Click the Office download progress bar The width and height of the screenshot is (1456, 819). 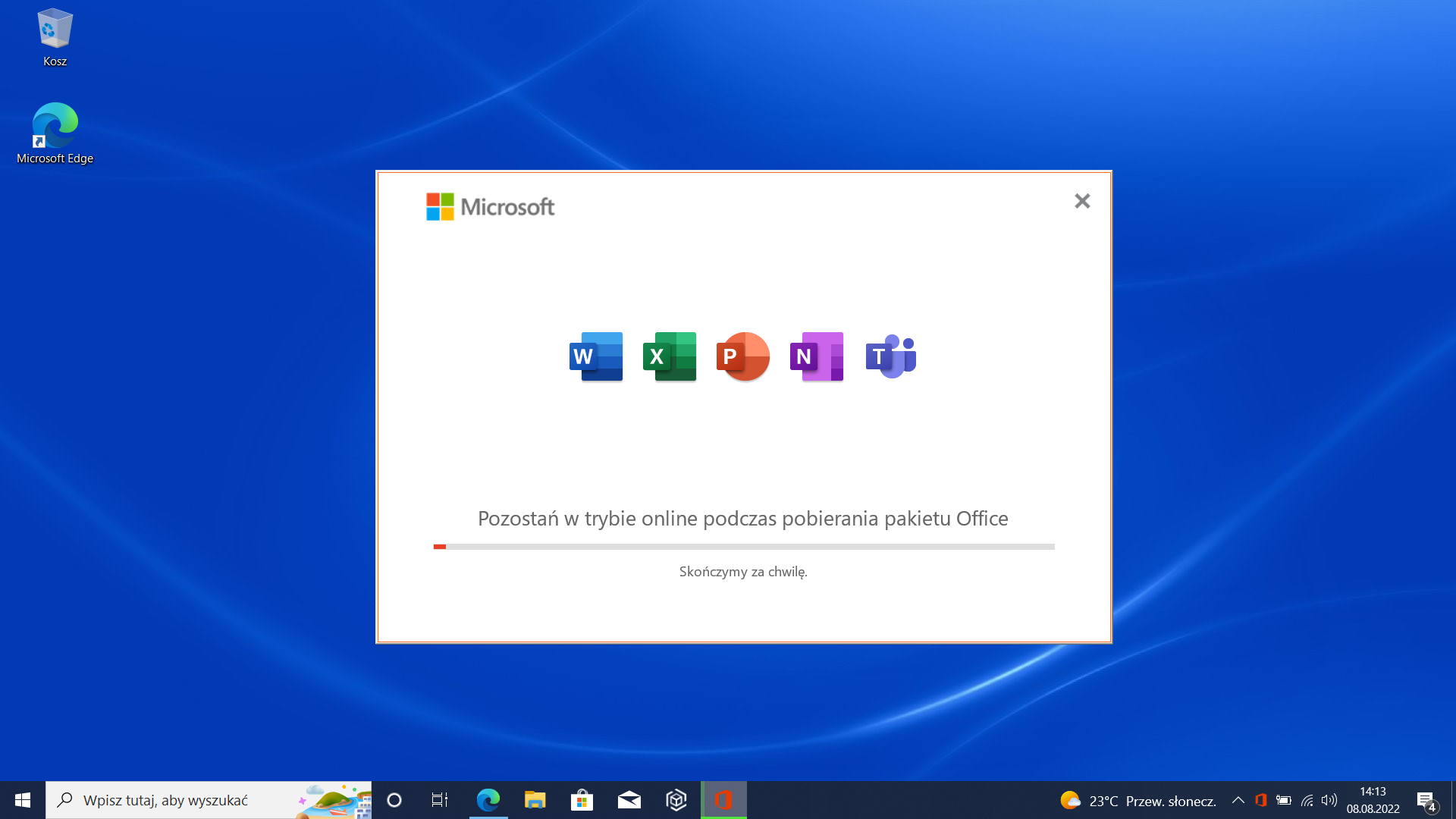coord(743,547)
